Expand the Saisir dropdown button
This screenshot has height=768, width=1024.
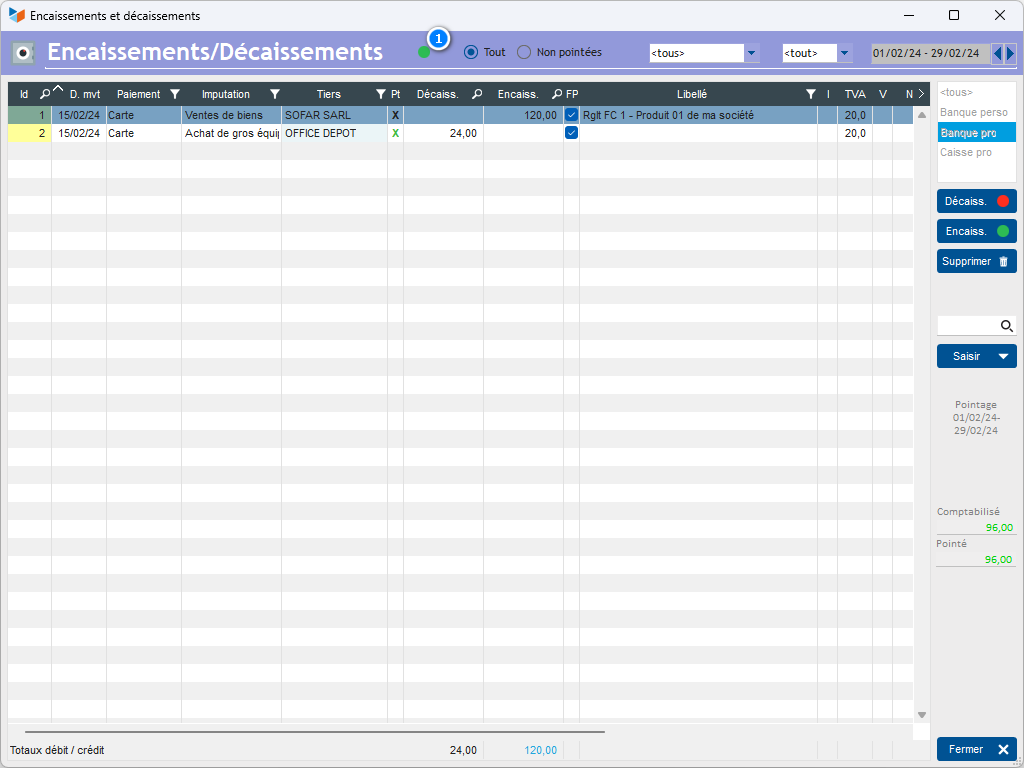[x=1005, y=356]
